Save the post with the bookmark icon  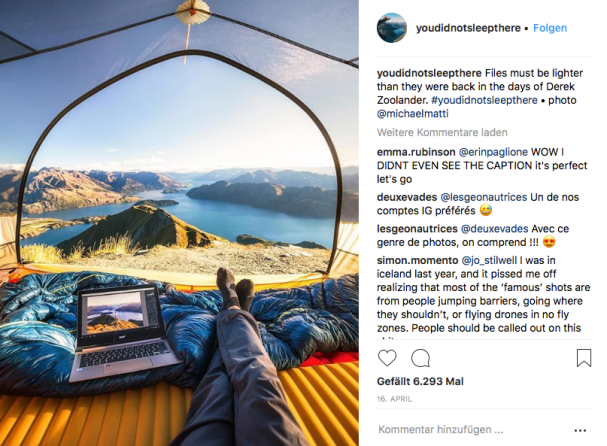pos(584,358)
